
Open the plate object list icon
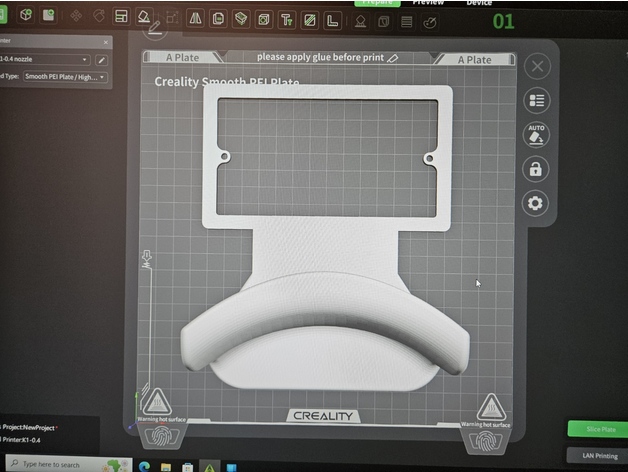[x=537, y=101]
